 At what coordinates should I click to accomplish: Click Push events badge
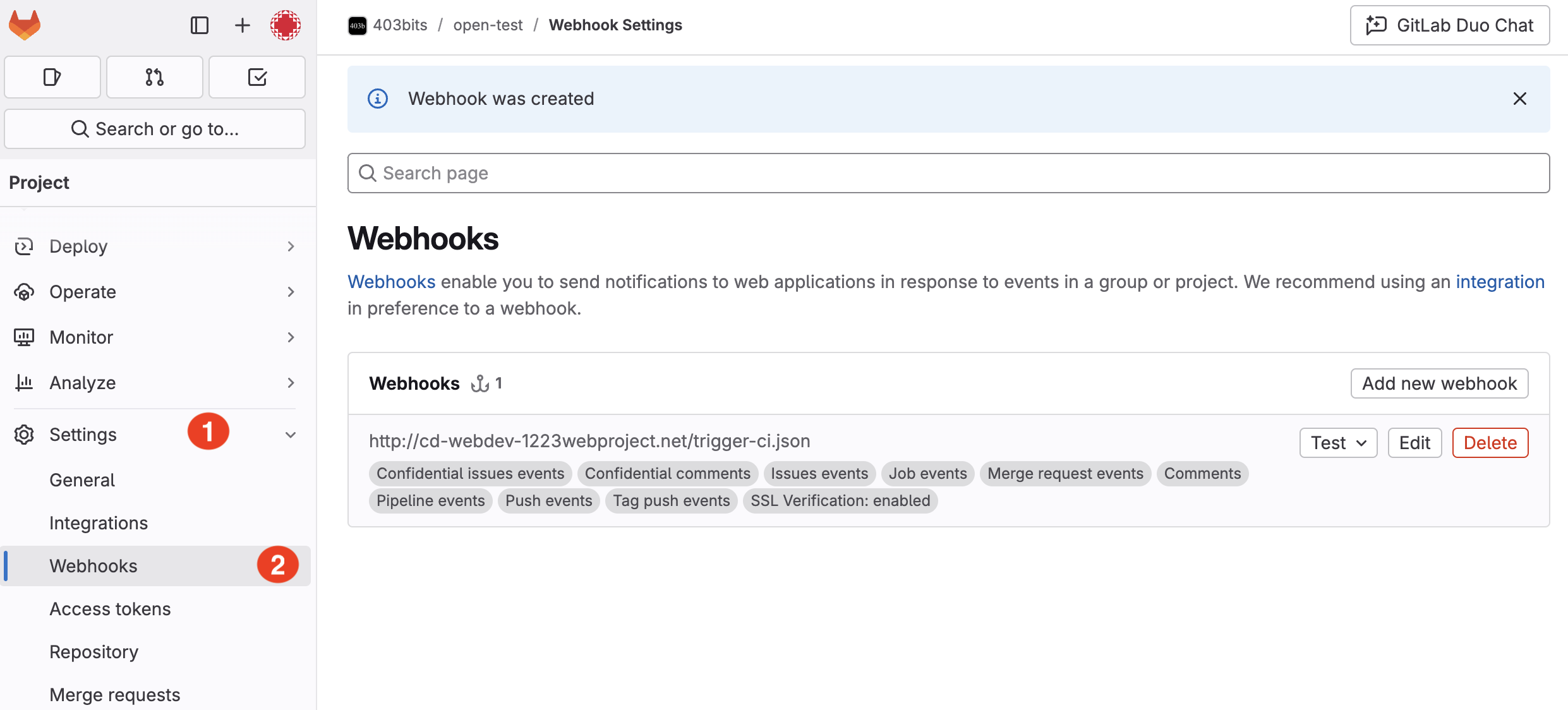(548, 501)
